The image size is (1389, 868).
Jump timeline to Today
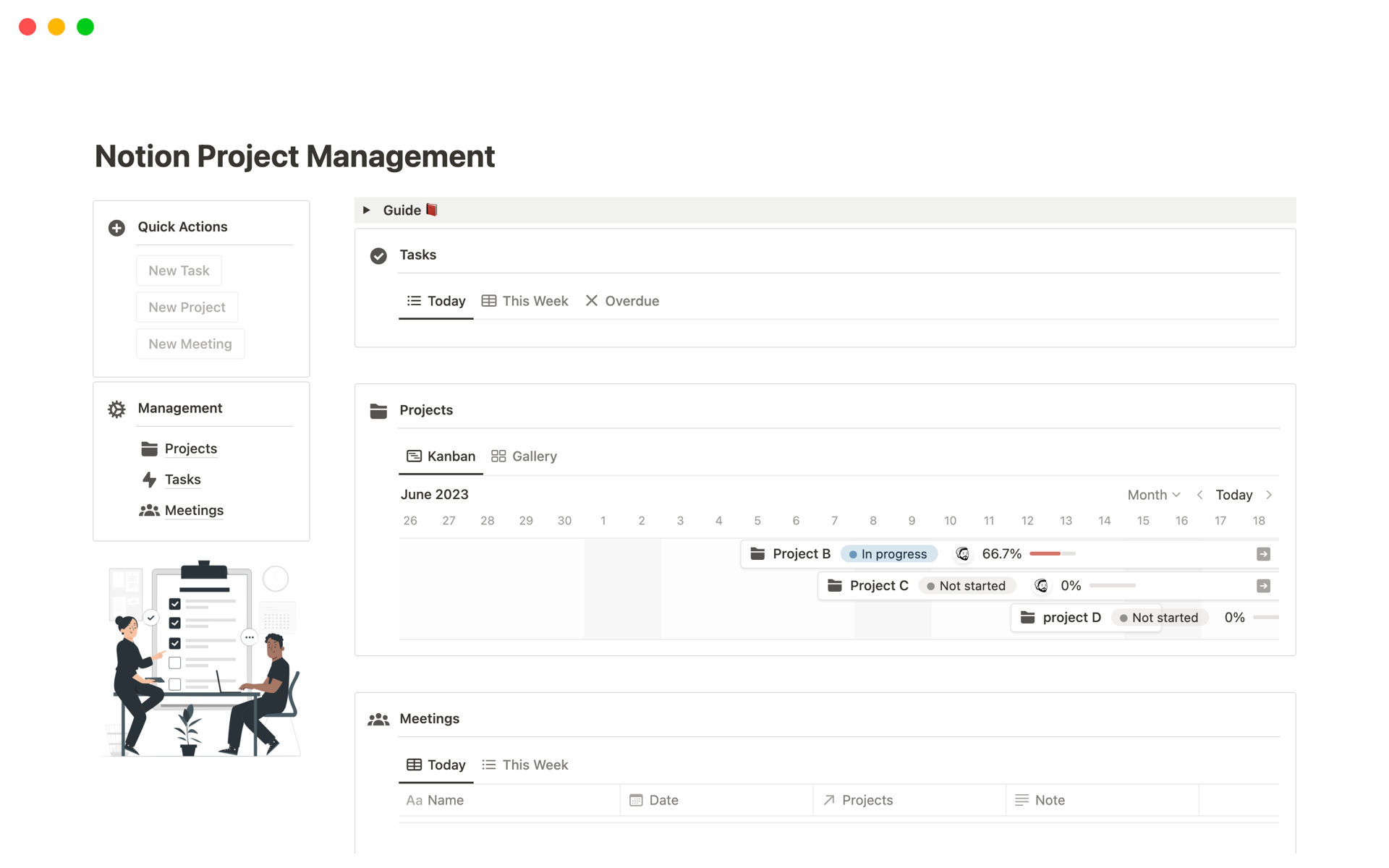[1233, 495]
